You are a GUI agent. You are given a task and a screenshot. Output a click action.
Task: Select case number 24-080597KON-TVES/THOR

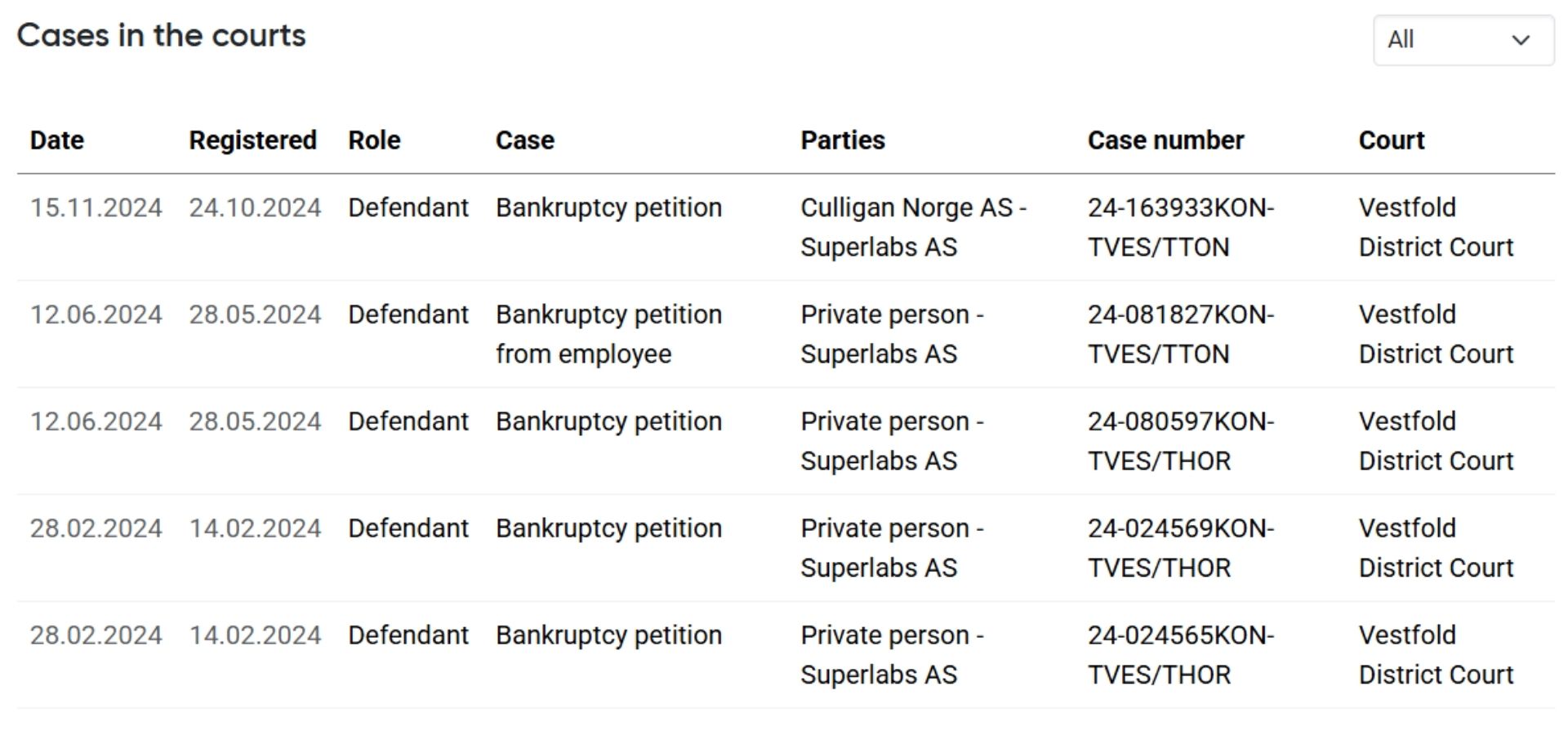1180,441
